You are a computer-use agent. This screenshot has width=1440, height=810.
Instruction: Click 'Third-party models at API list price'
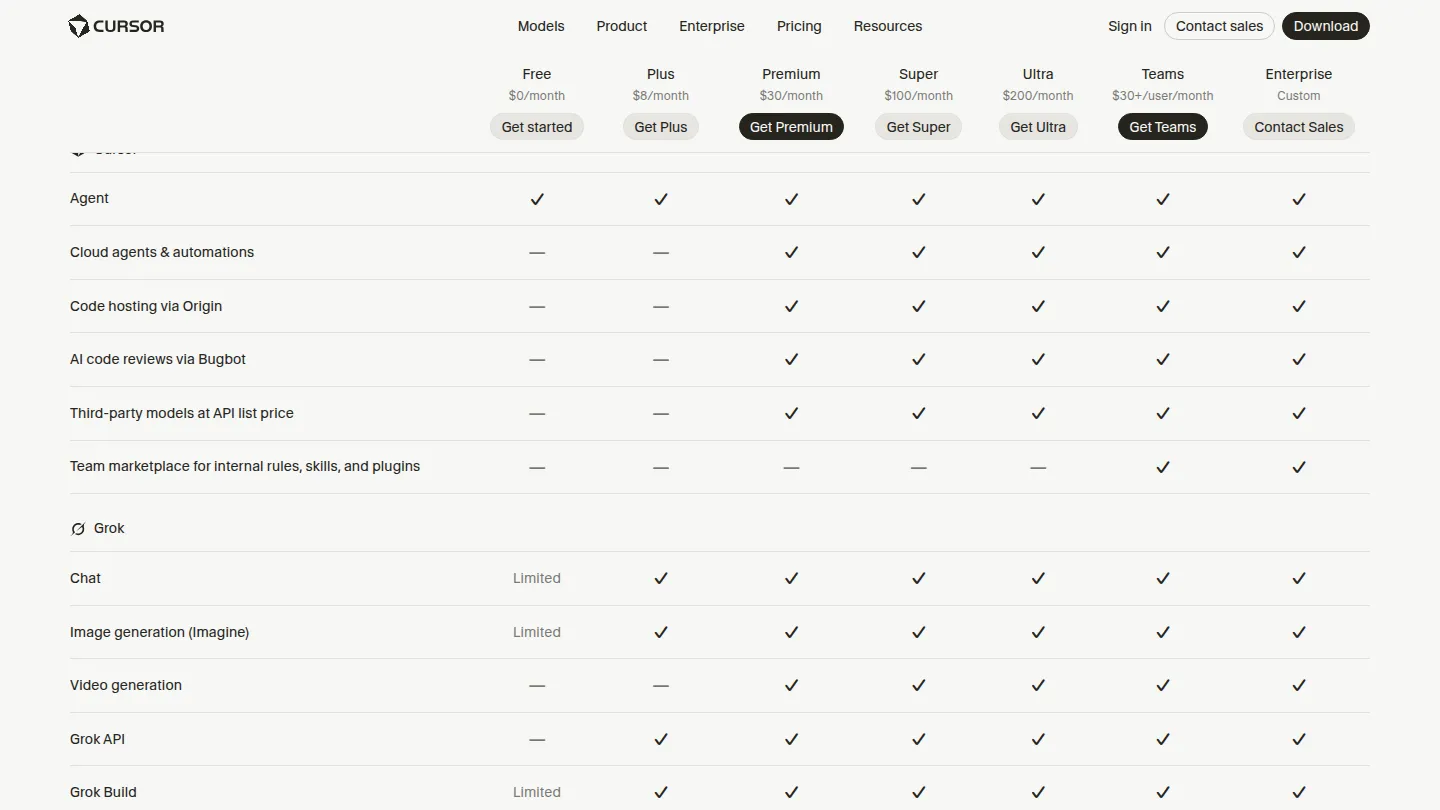coord(182,413)
